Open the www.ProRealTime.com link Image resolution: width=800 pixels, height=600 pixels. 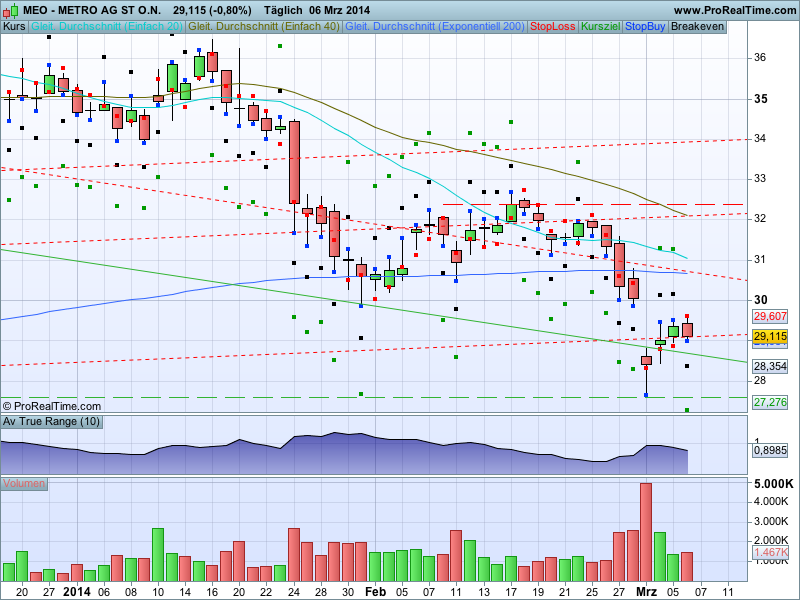[735, 10]
